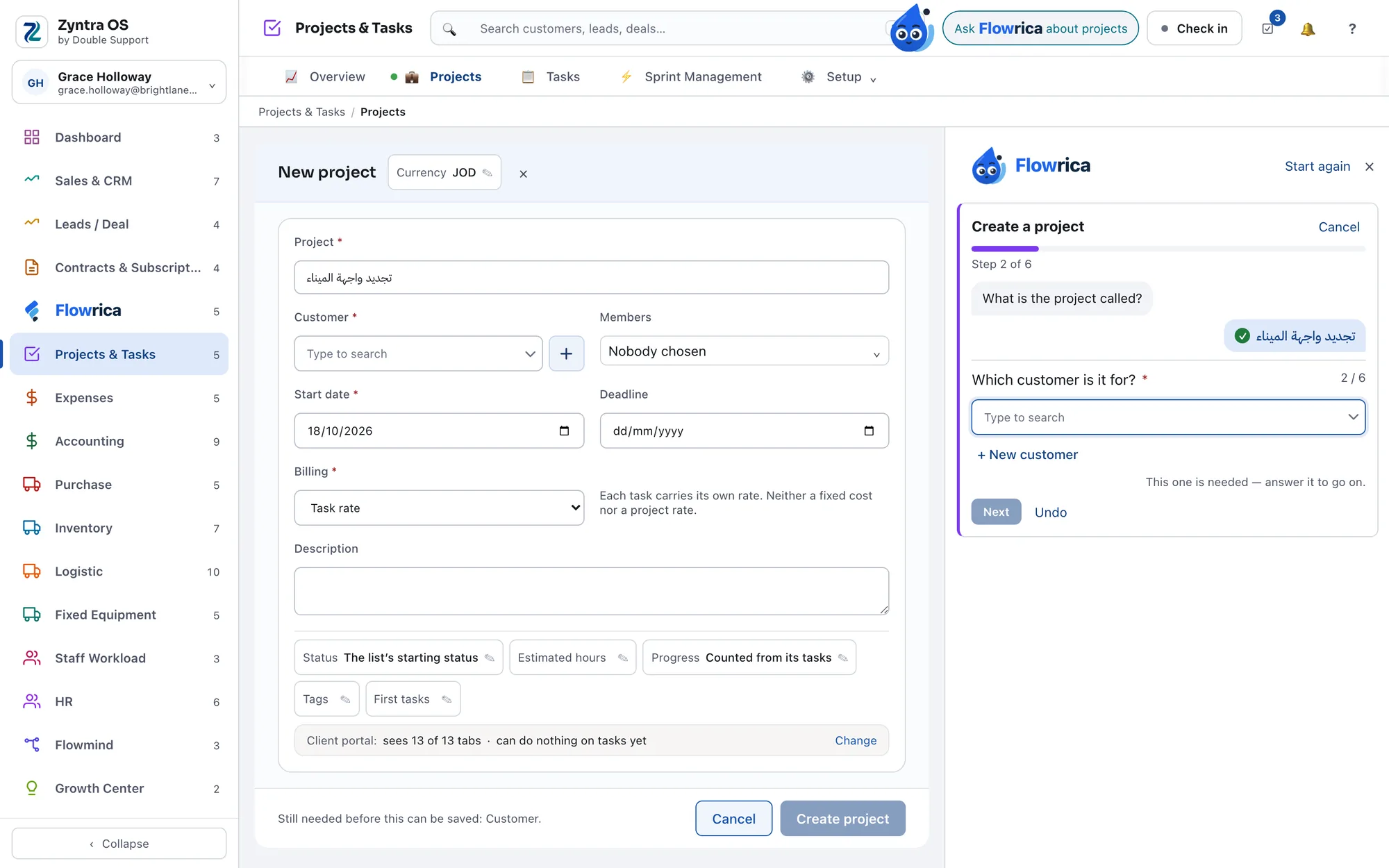This screenshot has height=868, width=1389.
Task: Click Ask Flowrica about projects
Action: [x=1040, y=28]
